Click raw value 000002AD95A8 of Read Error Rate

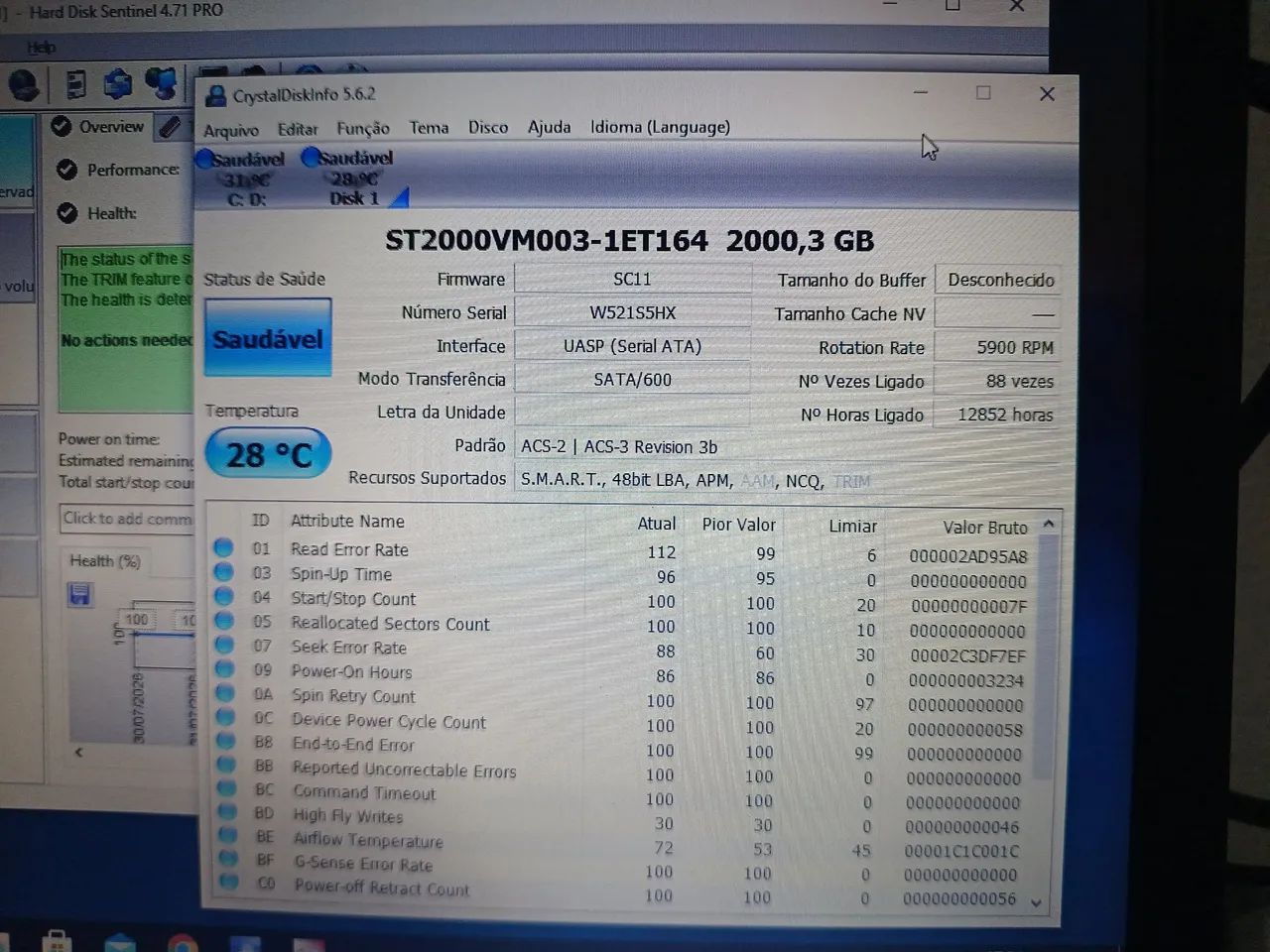pos(968,556)
